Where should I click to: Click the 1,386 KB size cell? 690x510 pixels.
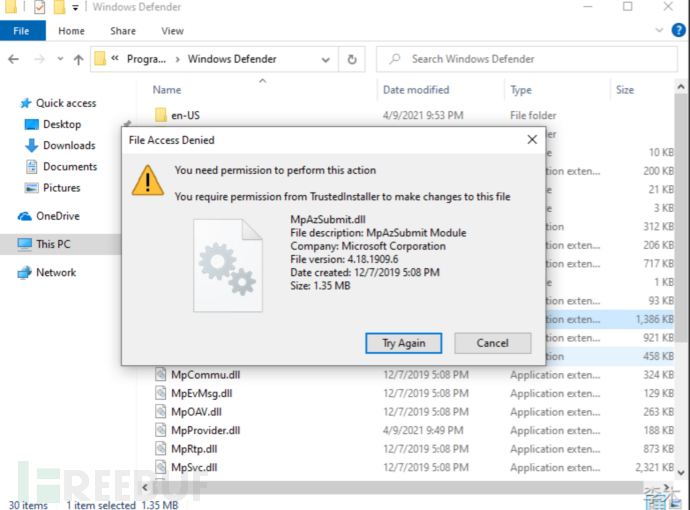(x=654, y=319)
